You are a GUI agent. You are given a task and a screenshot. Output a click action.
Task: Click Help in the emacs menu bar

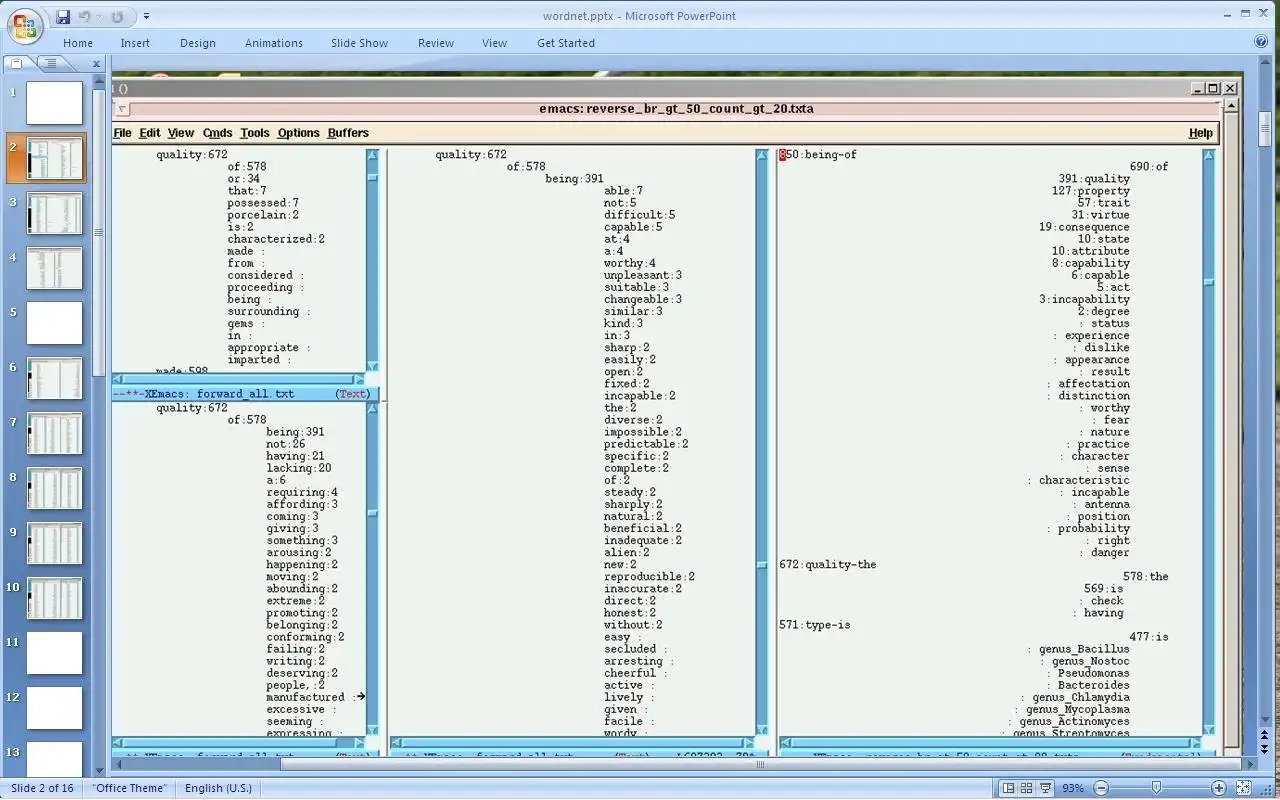pyautogui.click(x=1200, y=133)
